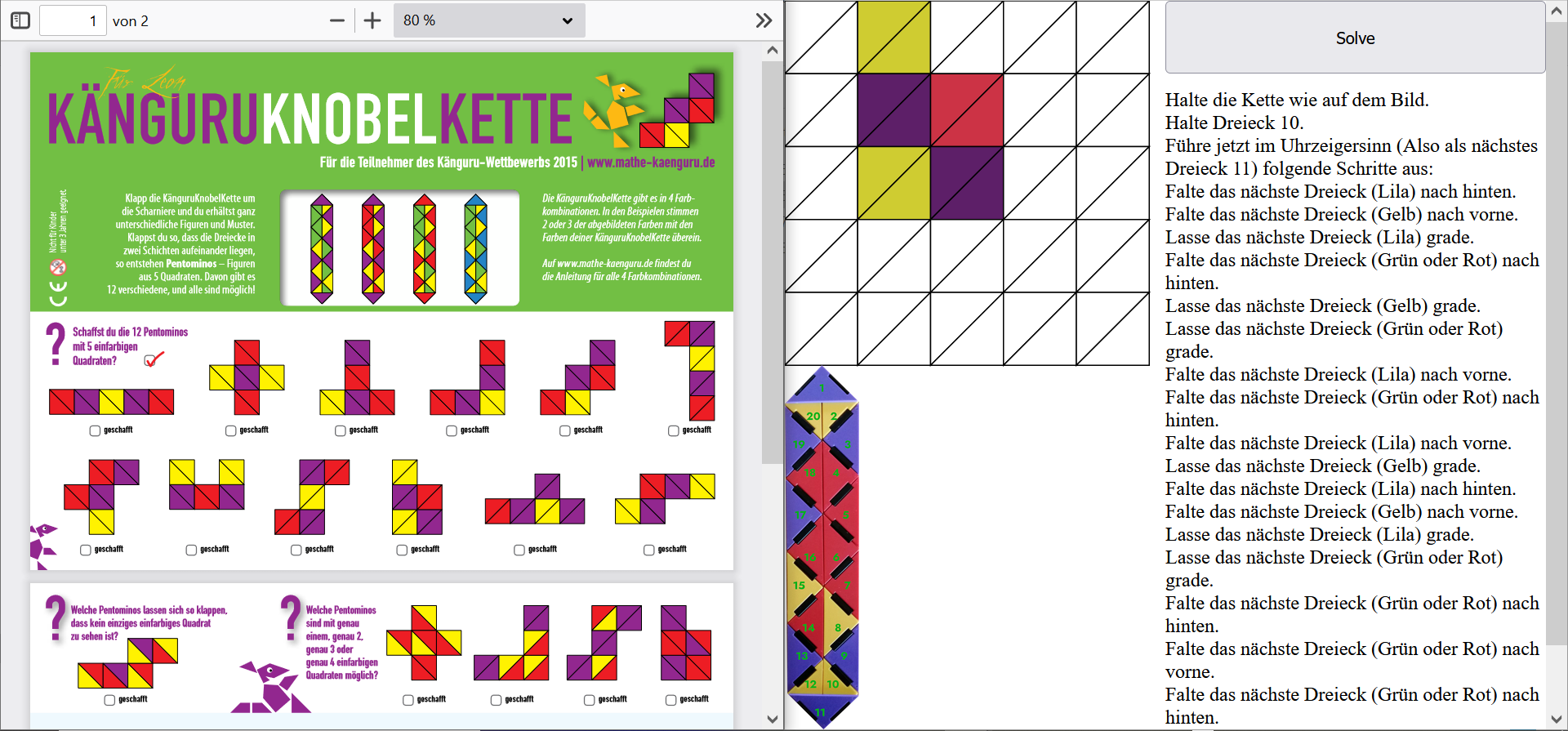Tick 'geschafft' under the tall vertical pentomino
1568x731 pixels.
coord(674,430)
